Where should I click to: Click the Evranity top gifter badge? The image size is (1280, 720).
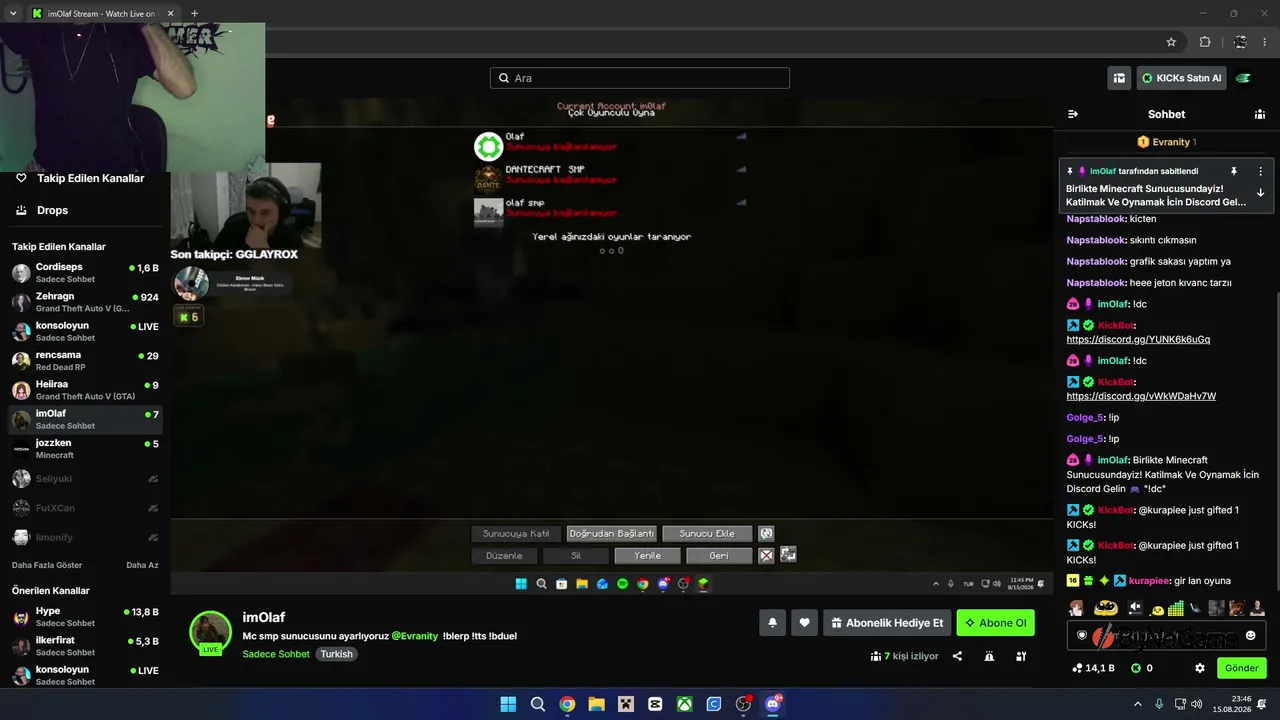1167,142
